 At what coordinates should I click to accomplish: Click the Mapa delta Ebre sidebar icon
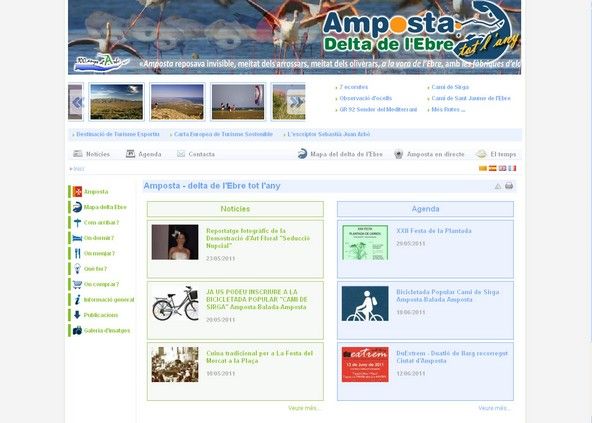click(x=77, y=207)
